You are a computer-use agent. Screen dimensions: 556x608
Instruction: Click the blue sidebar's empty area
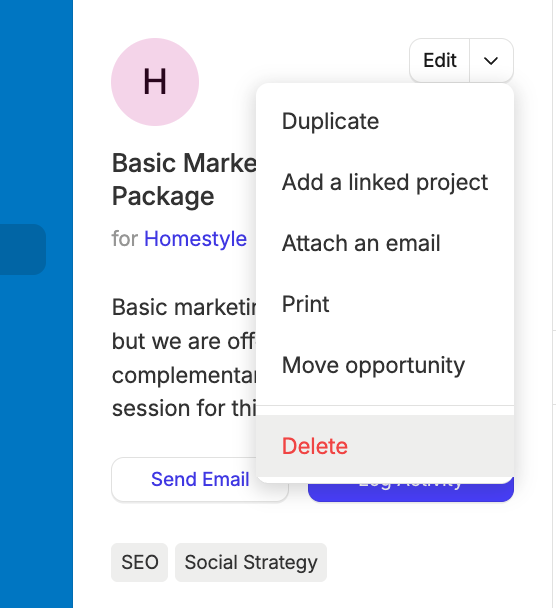[36, 427]
